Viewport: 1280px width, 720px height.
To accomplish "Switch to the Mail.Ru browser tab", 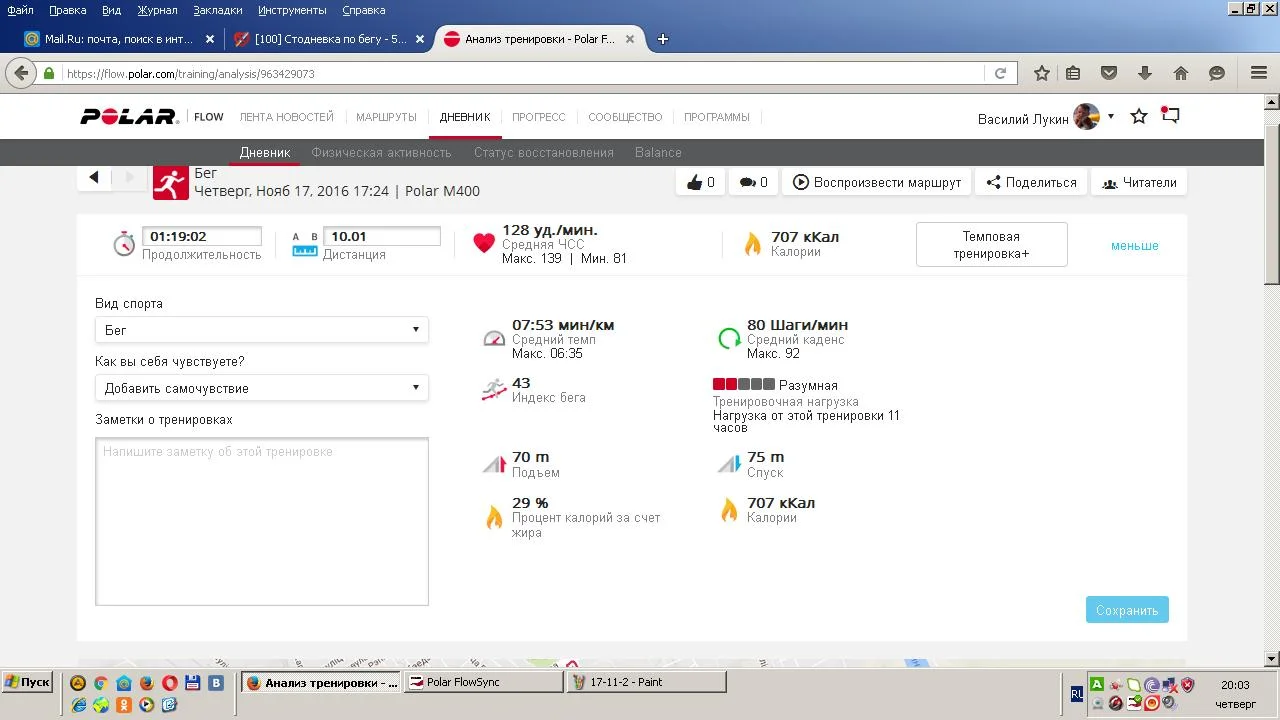I will click(118, 39).
